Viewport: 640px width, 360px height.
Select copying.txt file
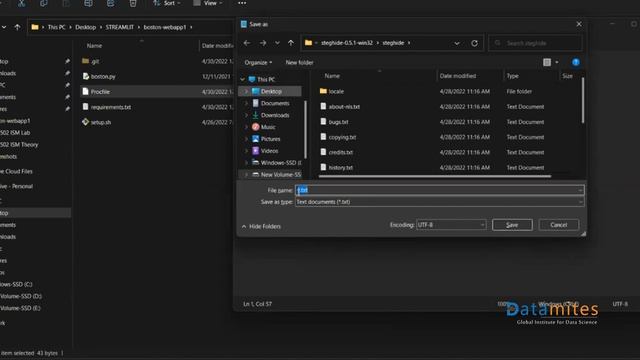[x=342, y=137]
